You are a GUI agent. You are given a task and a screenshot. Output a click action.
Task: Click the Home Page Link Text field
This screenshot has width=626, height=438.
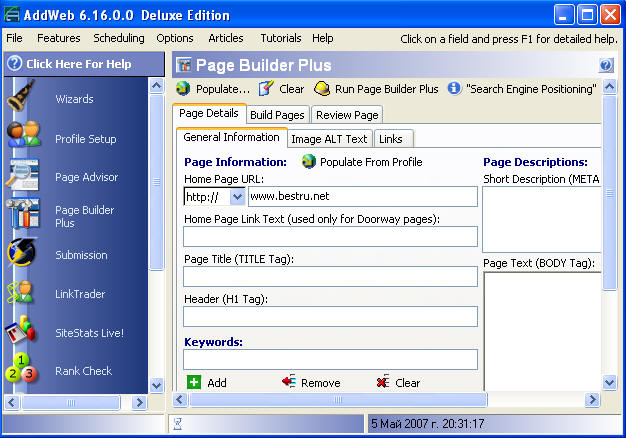click(330, 236)
